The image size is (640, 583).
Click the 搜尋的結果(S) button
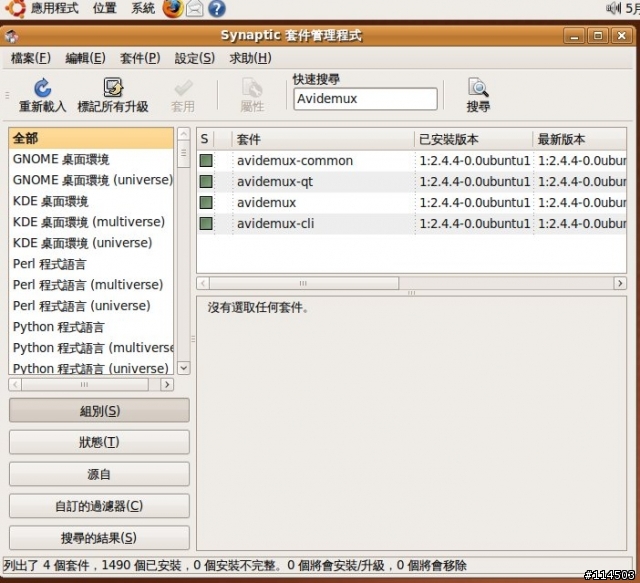point(99,538)
